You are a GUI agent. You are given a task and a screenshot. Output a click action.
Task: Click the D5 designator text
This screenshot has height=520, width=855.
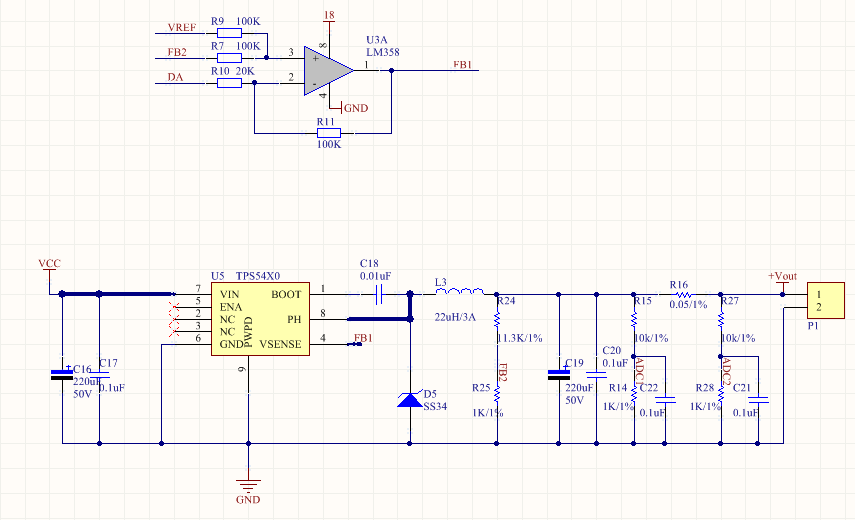click(x=430, y=394)
